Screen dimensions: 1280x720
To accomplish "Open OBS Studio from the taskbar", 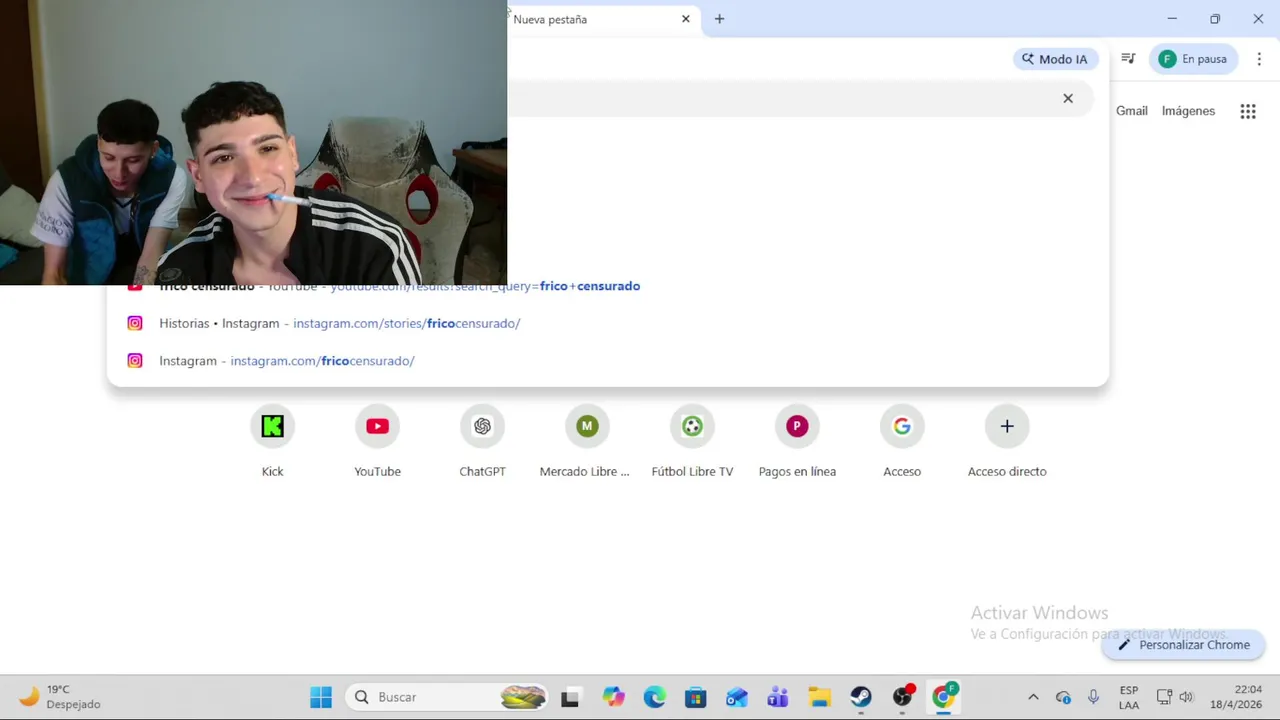I will tap(902, 697).
